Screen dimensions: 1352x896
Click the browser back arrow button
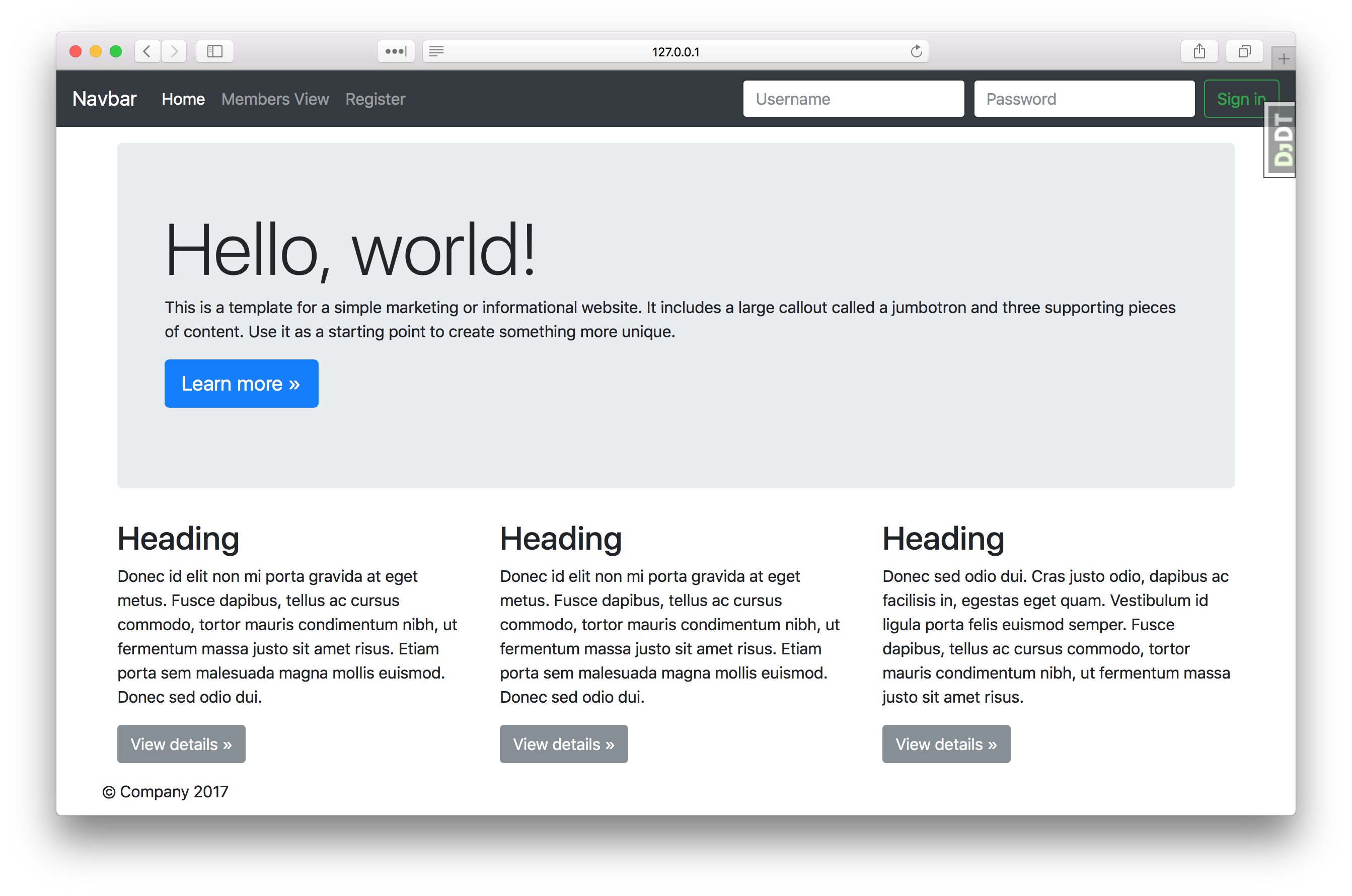147,51
